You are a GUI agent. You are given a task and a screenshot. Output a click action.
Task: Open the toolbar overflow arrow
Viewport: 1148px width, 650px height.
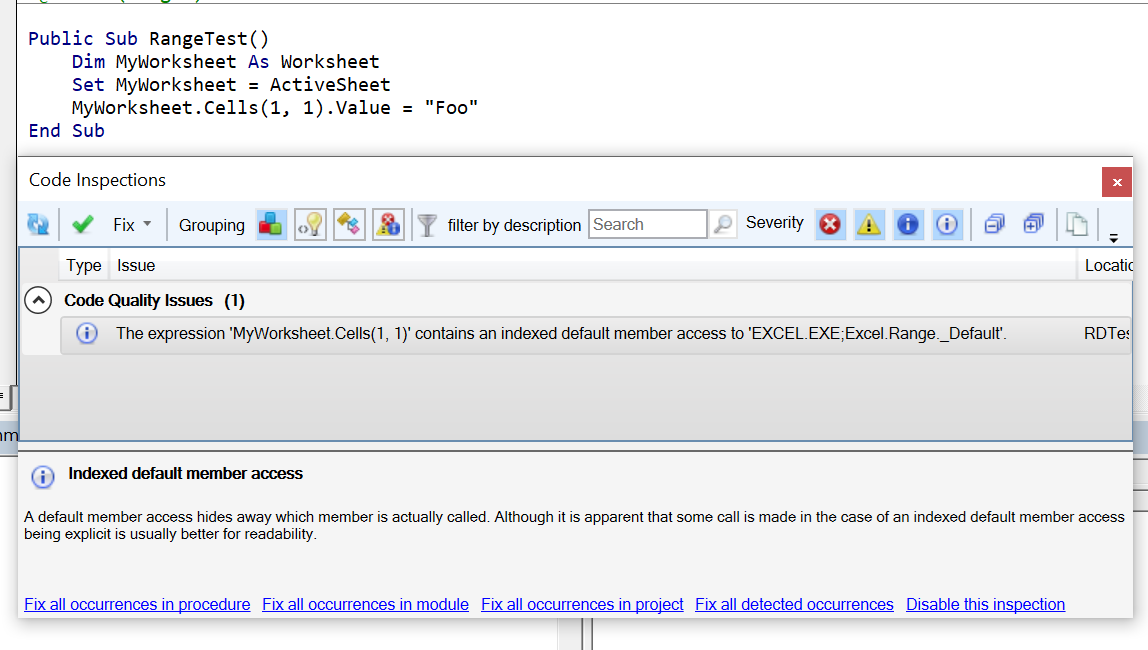coord(1114,238)
